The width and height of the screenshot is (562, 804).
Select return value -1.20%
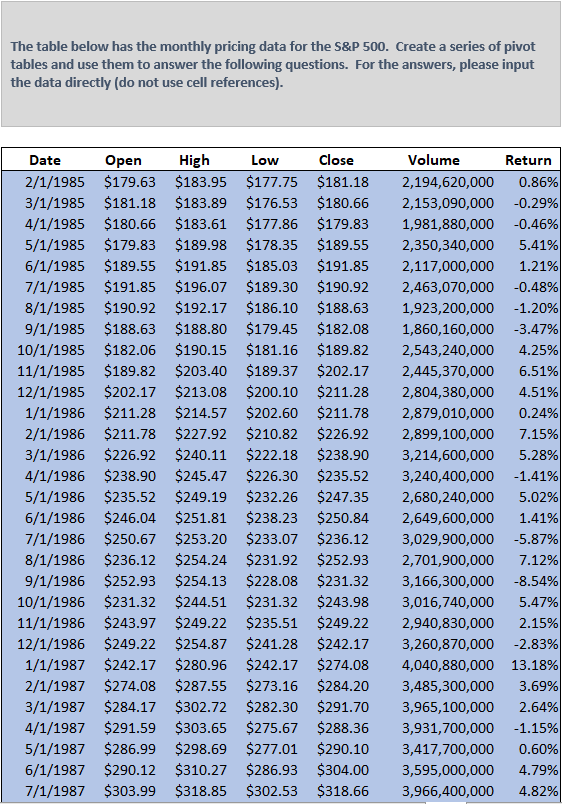point(536,308)
